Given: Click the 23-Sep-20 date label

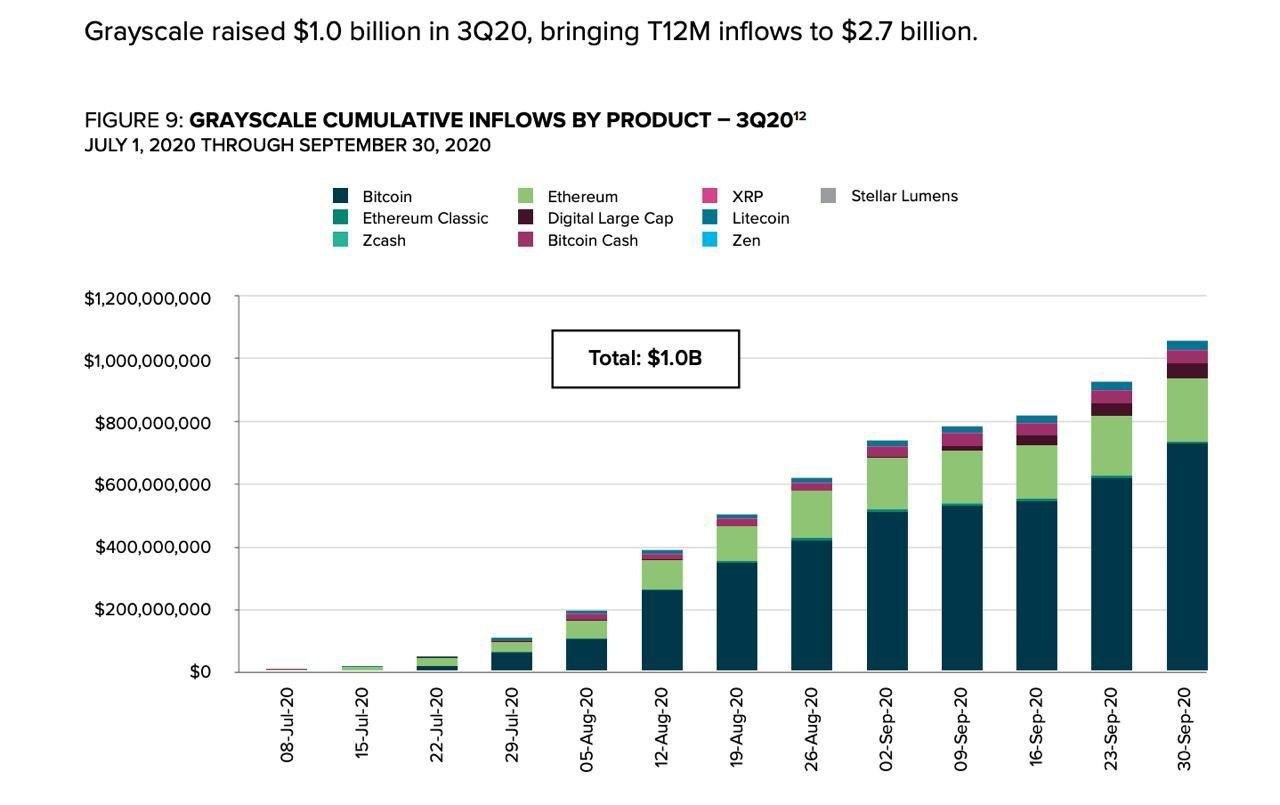Looking at the screenshot, I should click(1112, 728).
